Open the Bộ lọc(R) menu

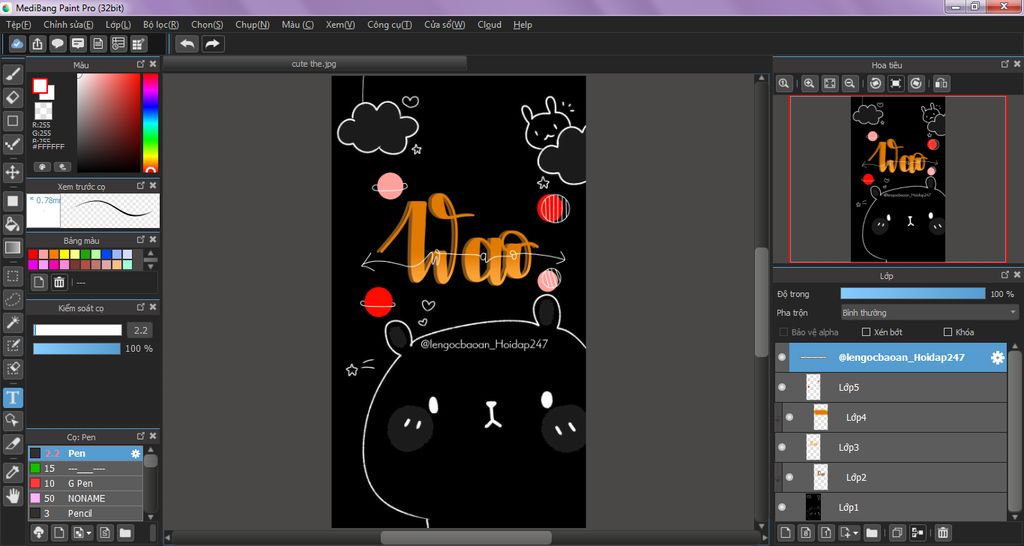pyautogui.click(x=161, y=25)
